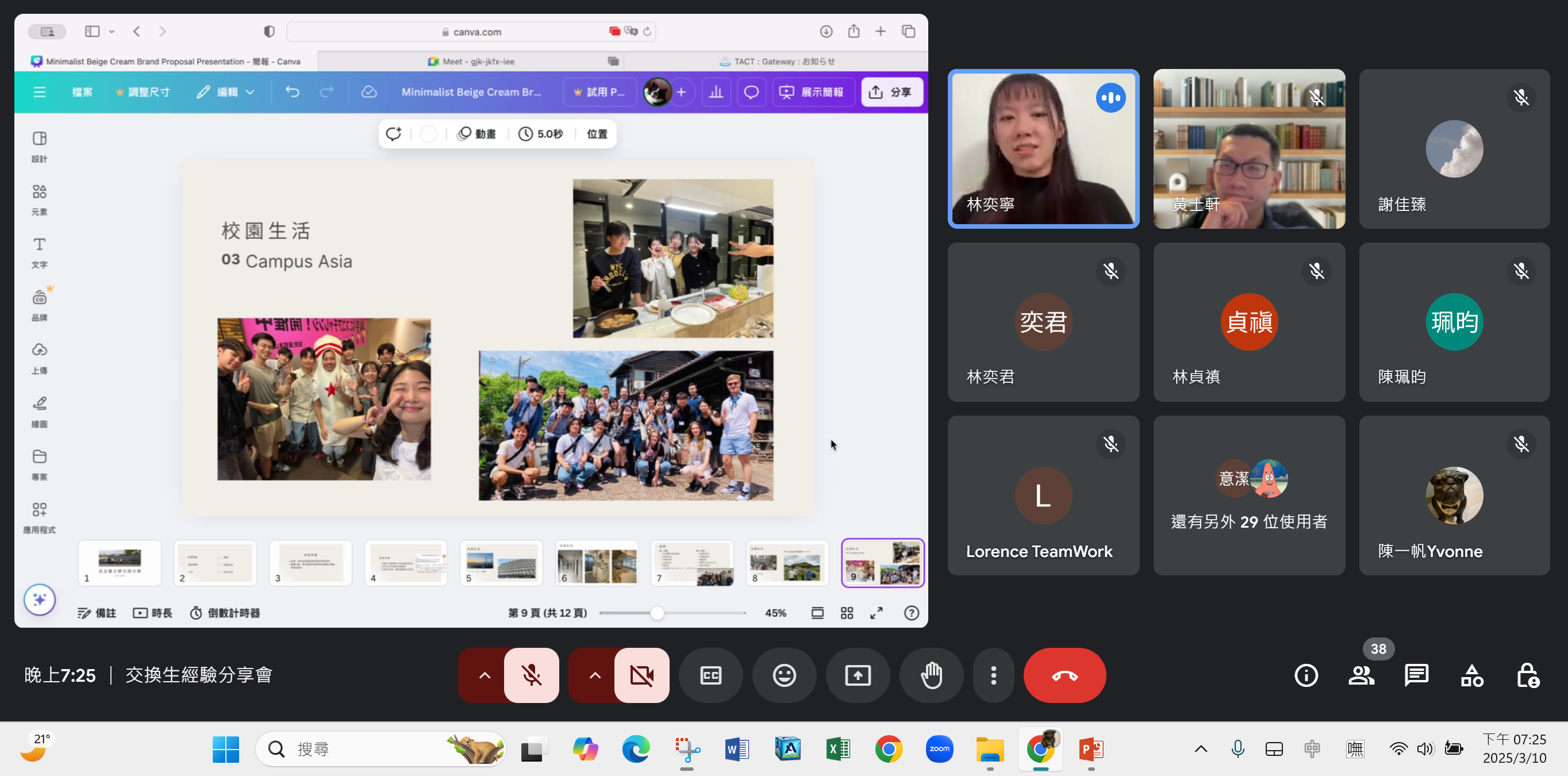Open the Meet chat panel

pos(1416,675)
